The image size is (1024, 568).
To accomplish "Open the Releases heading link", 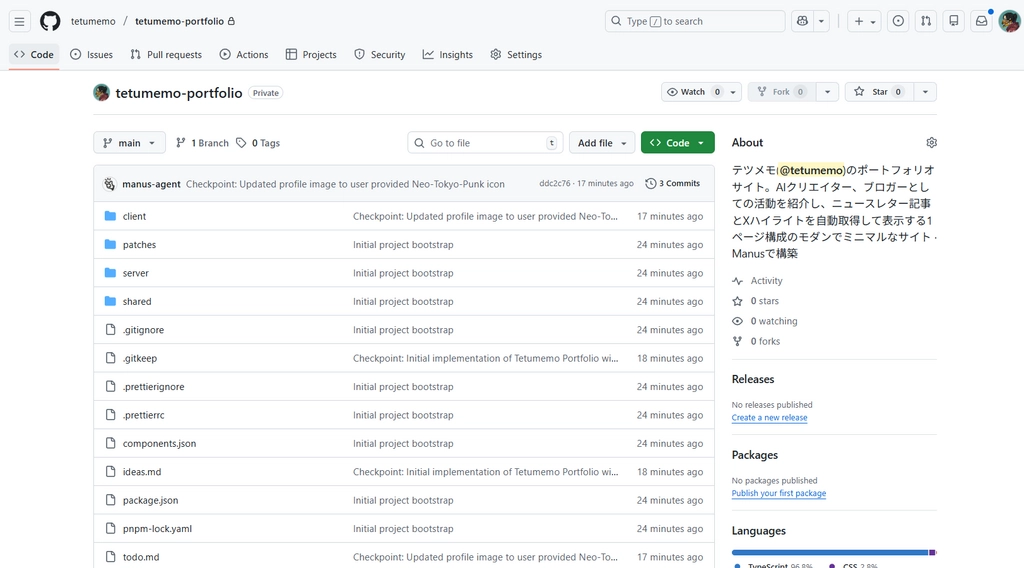I will click(752, 379).
